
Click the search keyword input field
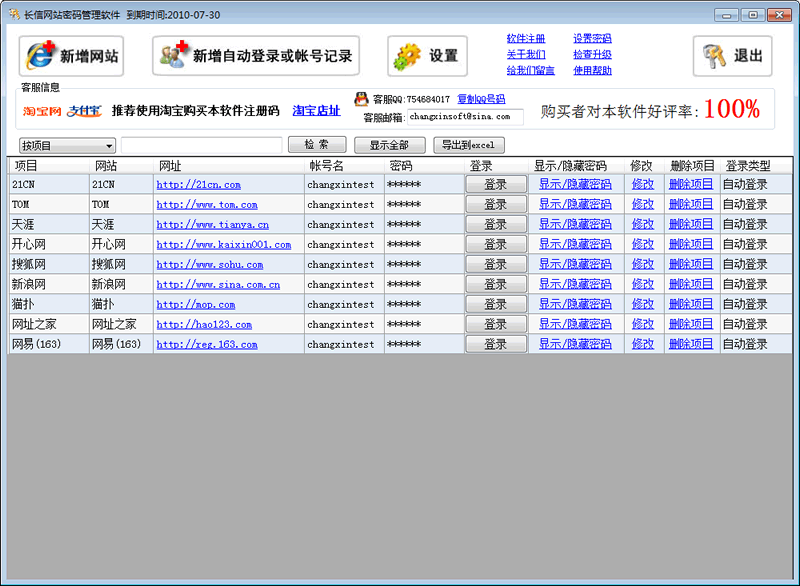click(x=202, y=145)
